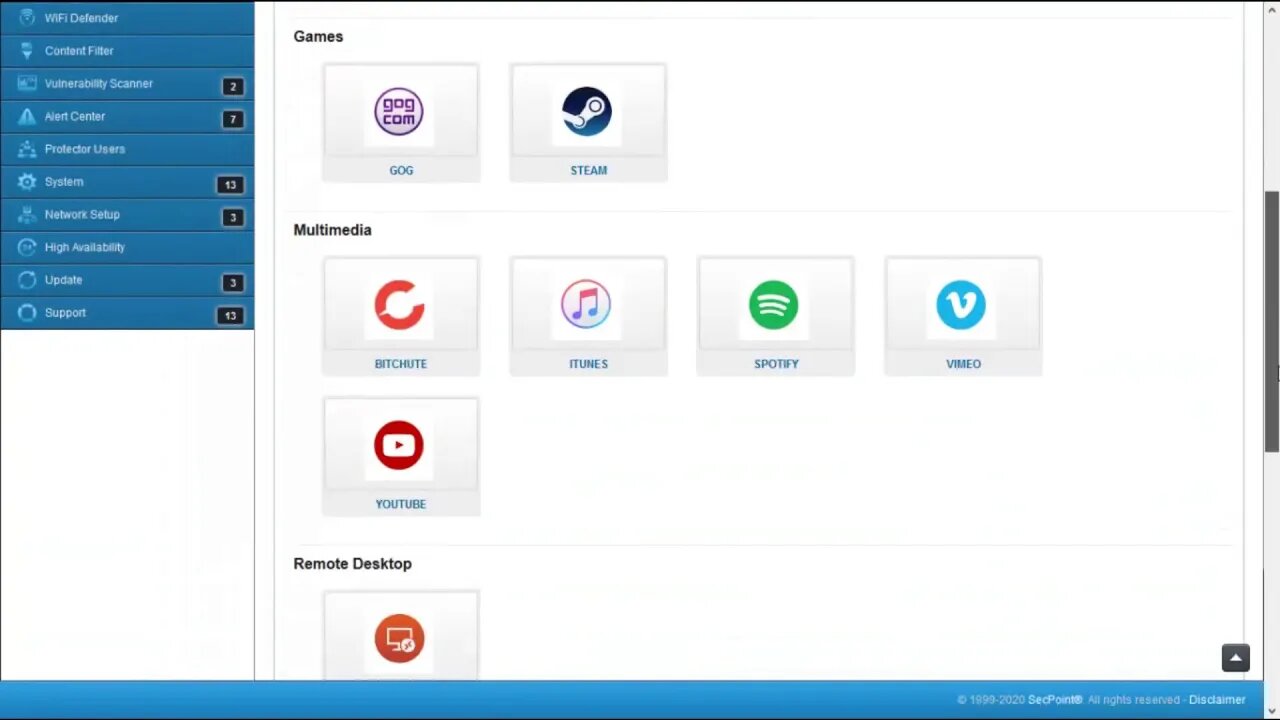Open Protector Users section
Image resolution: width=1280 pixels, height=720 pixels.
(x=127, y=149)
